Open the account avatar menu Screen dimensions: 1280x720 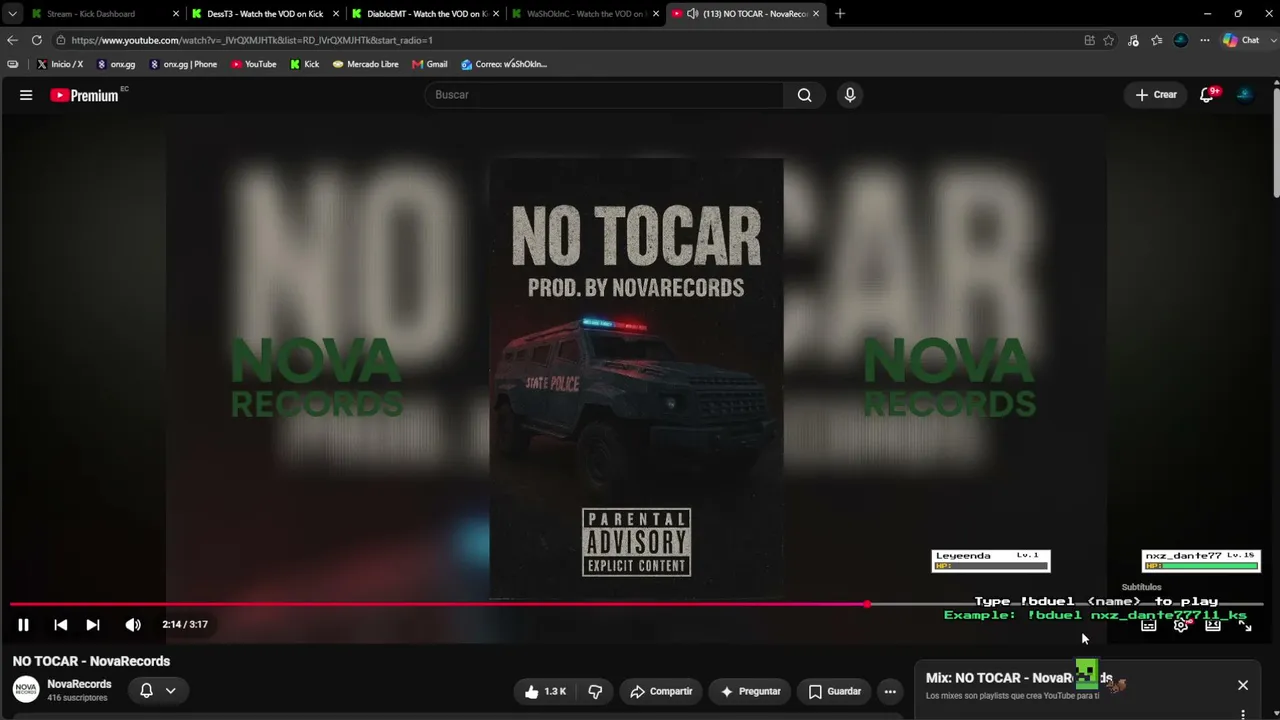[x=1245, y=95]
